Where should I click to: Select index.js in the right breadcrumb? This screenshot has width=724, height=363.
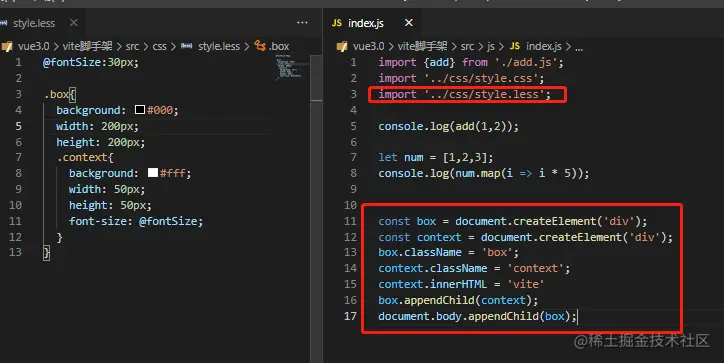[544, 46]
